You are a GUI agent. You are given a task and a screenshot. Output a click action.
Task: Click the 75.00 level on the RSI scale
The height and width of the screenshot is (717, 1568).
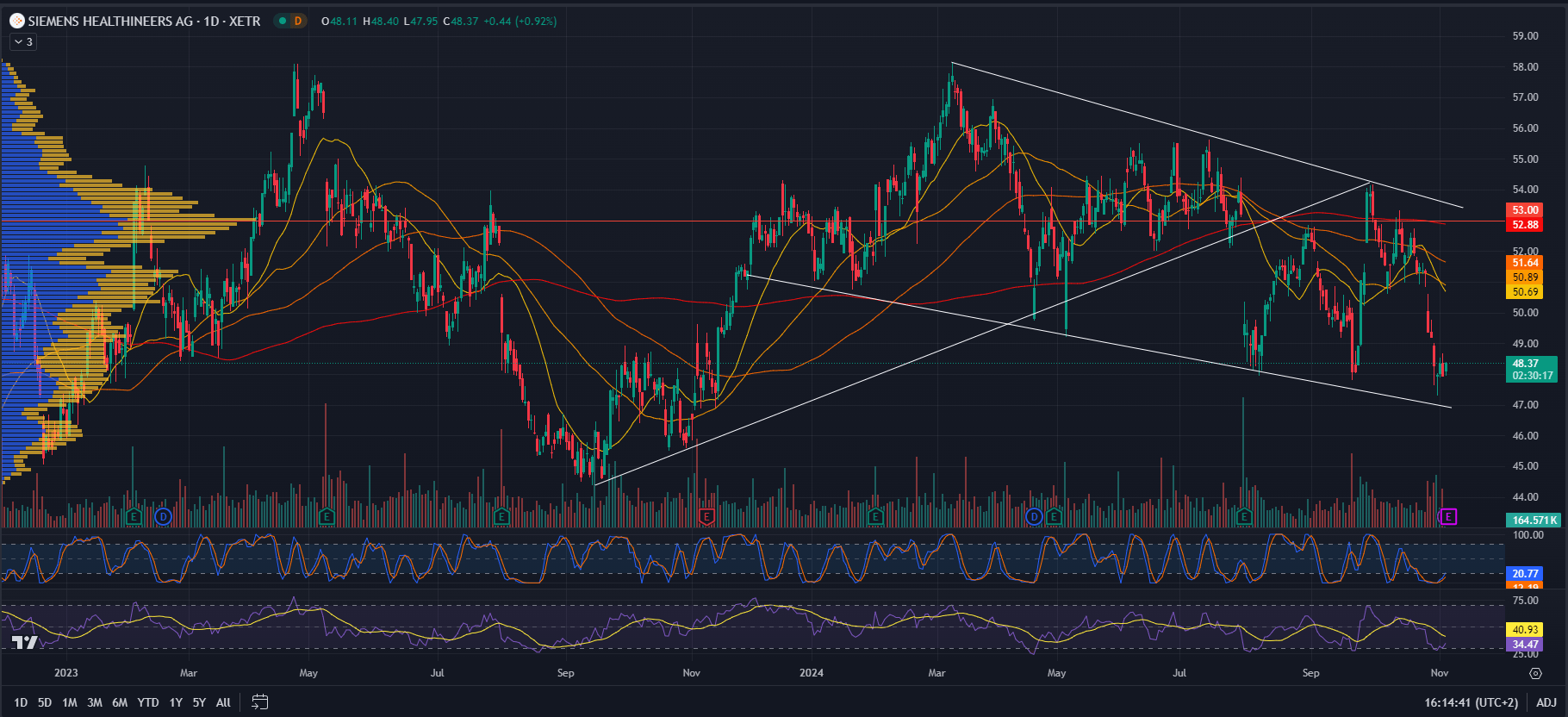(1525, 601)
